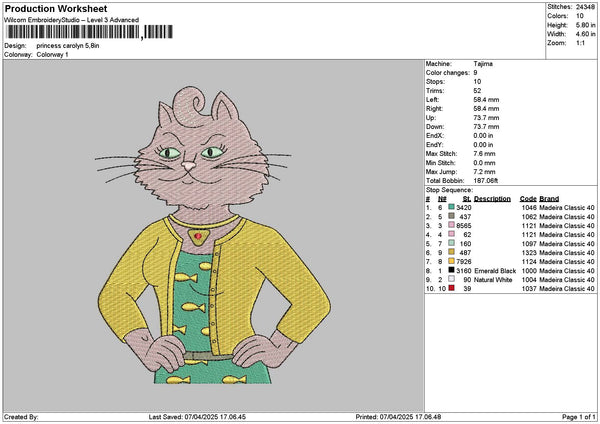Image resolution: width=600 pixels, height=424 pixels.
Task: Click 'Wilcom EmbroideryStudio – Level 3 Advanced' text
Action: coord(72,20)
